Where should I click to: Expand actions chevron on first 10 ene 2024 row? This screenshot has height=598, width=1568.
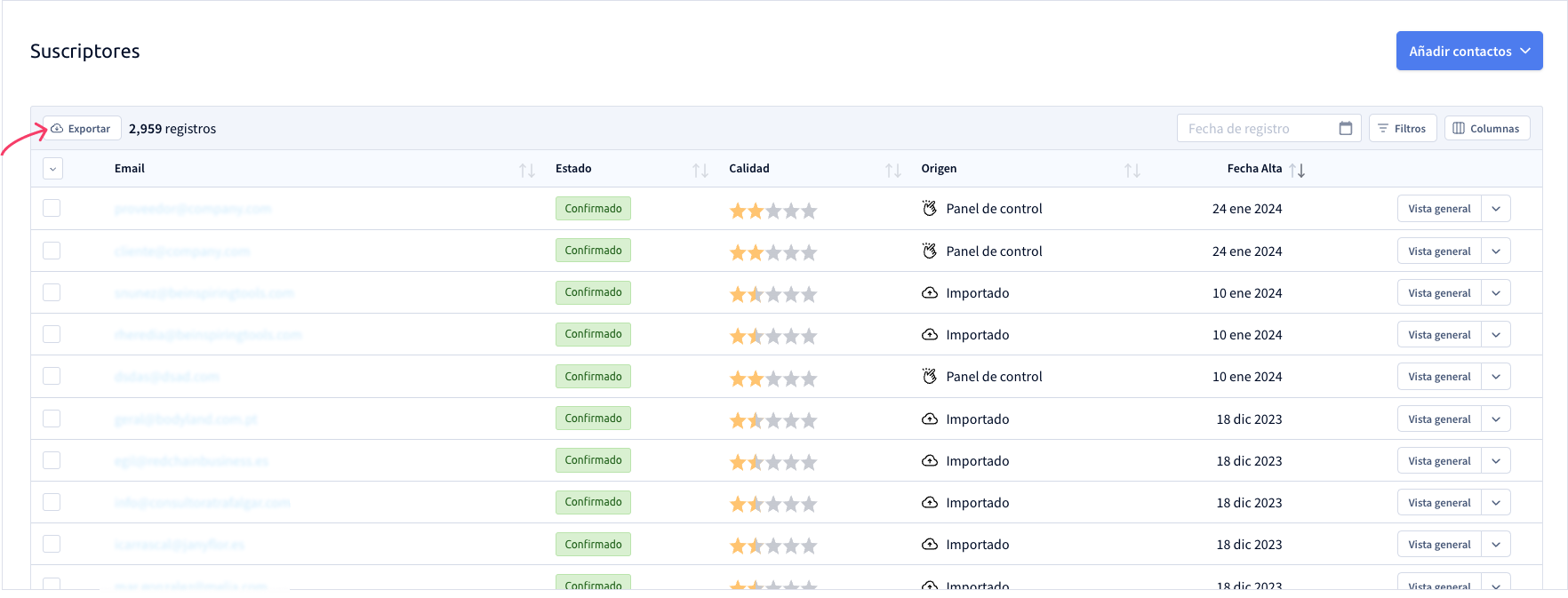[x=1496, y=293]
